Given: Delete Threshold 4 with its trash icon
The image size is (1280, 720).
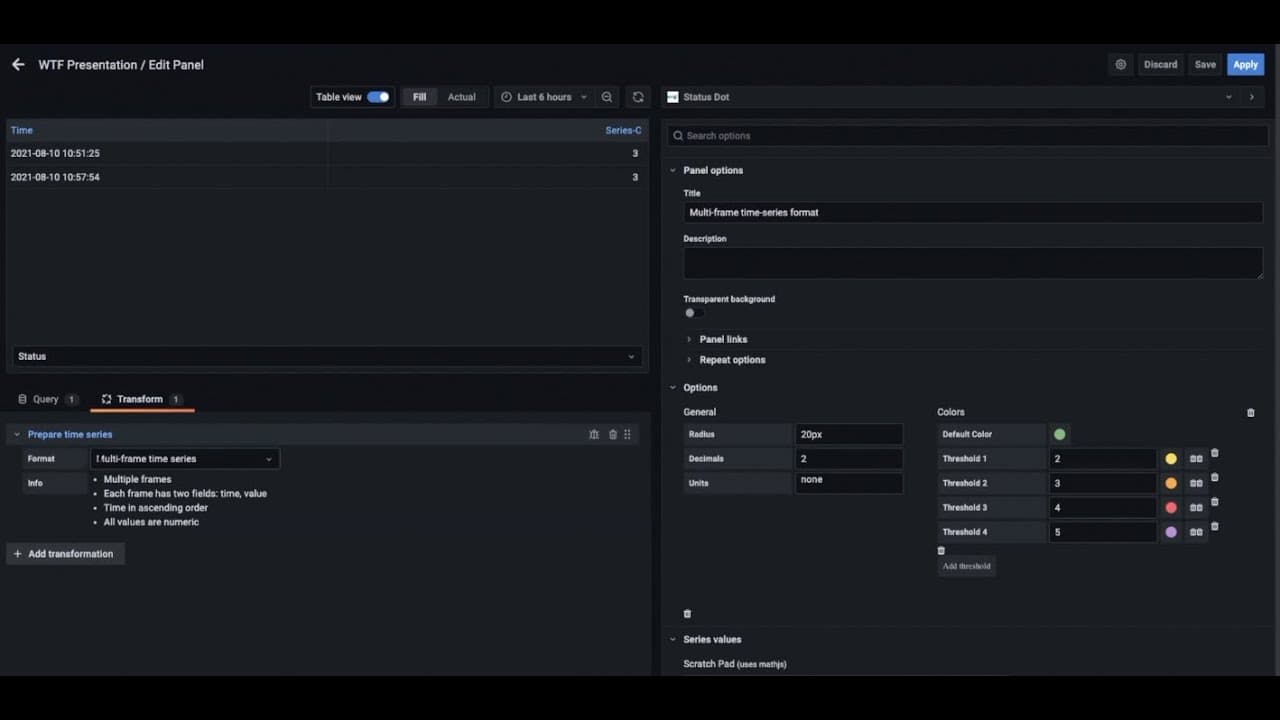Looking at the screenshot, I should [x=1215, y=526].
